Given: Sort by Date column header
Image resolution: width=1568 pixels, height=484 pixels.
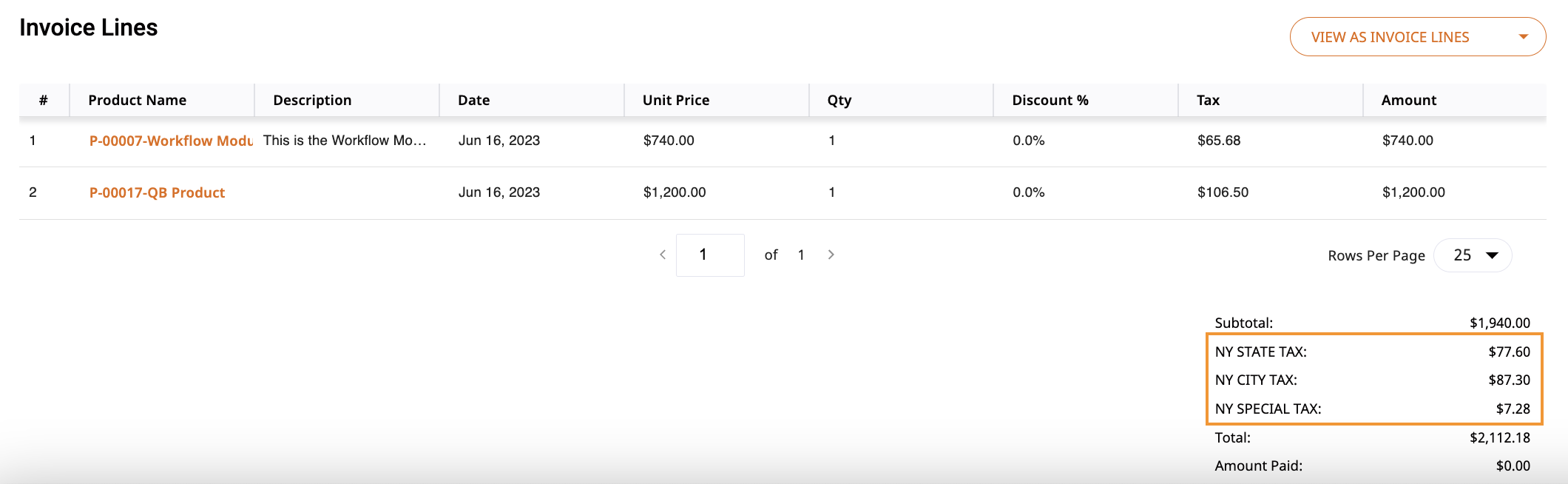Looking at the screenshot, I should 474,100.
